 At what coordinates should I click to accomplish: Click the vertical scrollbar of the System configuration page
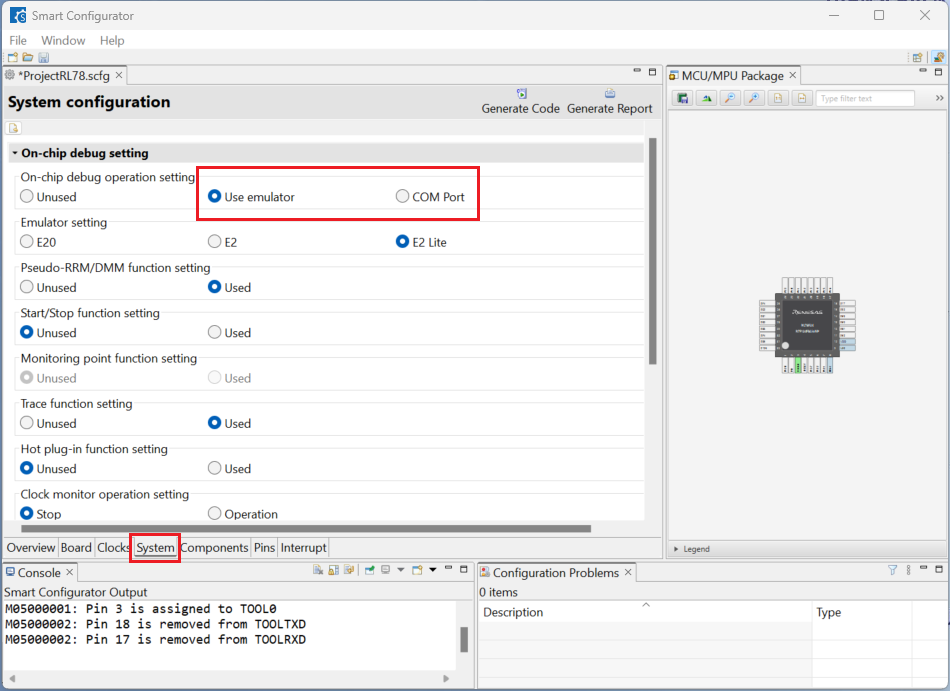pos(653,251)
